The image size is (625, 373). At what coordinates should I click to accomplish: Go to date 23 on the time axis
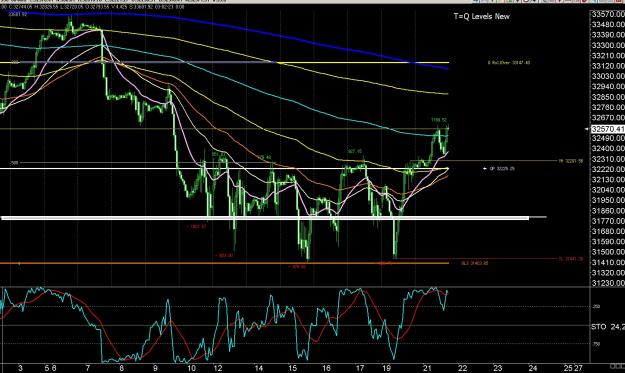[497, 368]
